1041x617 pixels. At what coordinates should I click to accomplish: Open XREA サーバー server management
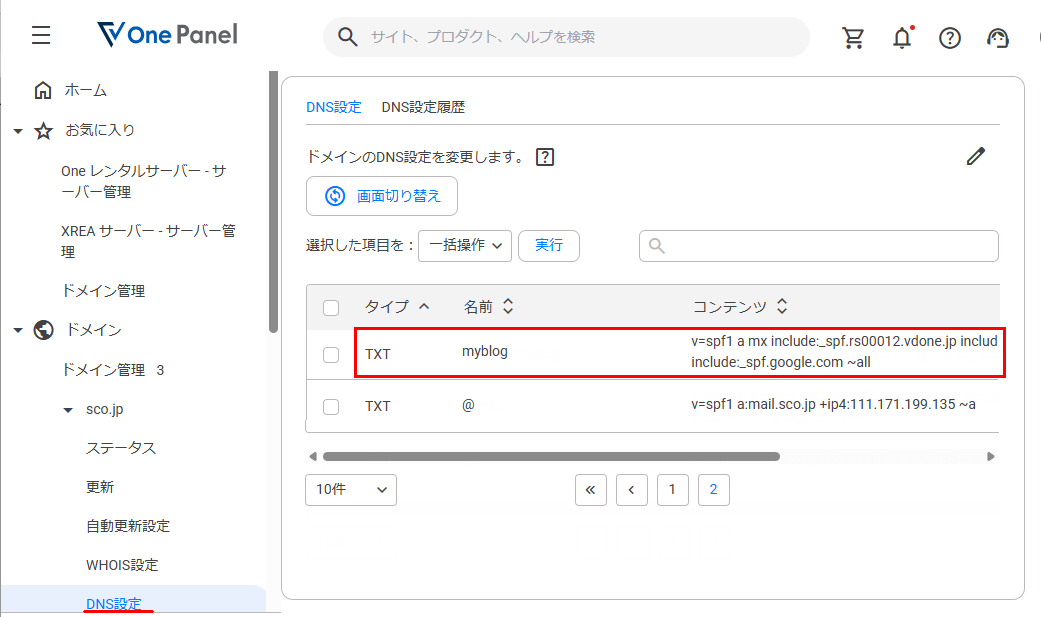coord(148,241)
